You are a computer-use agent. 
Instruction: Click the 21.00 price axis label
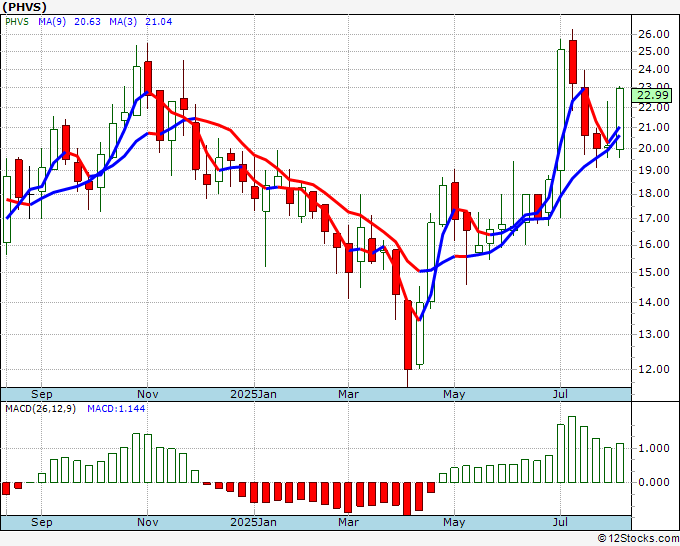pyautogui.click(x=654, y=127)
